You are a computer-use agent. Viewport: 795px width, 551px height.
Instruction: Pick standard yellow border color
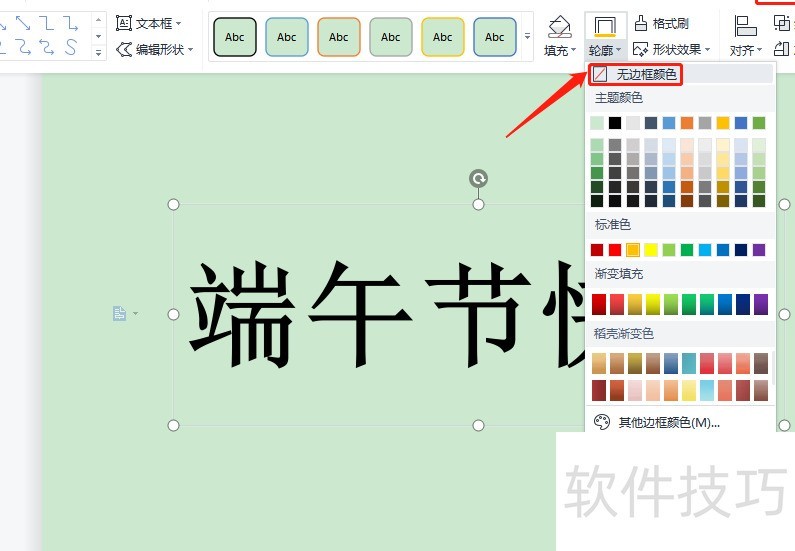[x=651, y=249]
